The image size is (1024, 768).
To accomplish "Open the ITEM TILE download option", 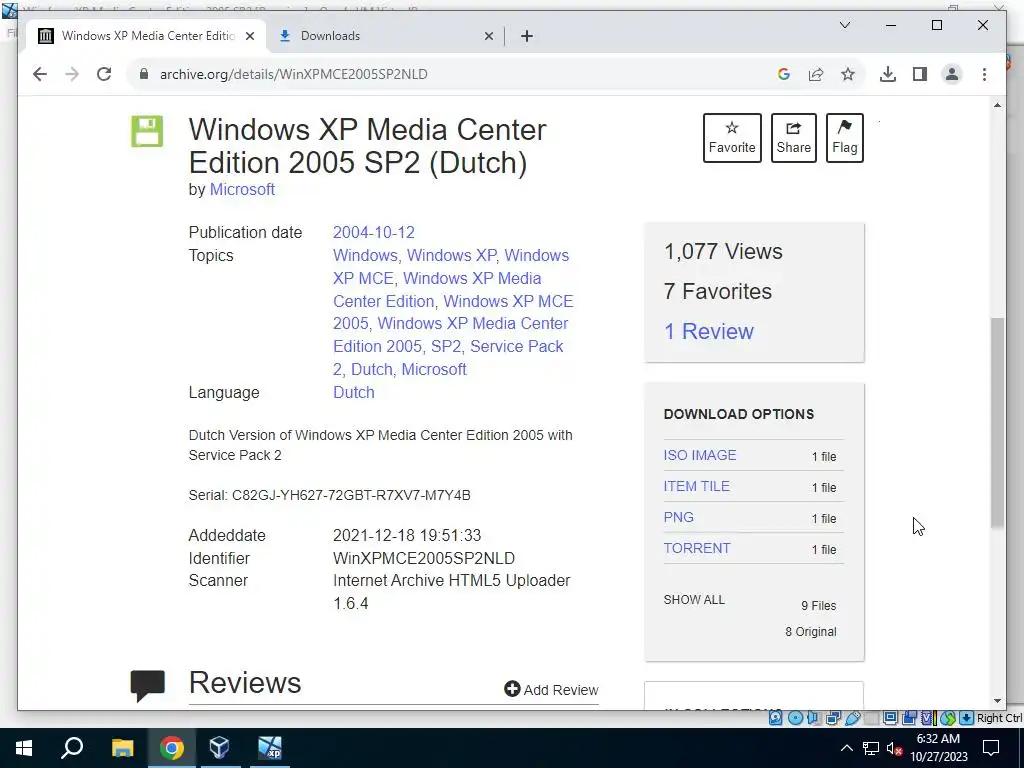I will pyautogui.click(x=696, y=487).
